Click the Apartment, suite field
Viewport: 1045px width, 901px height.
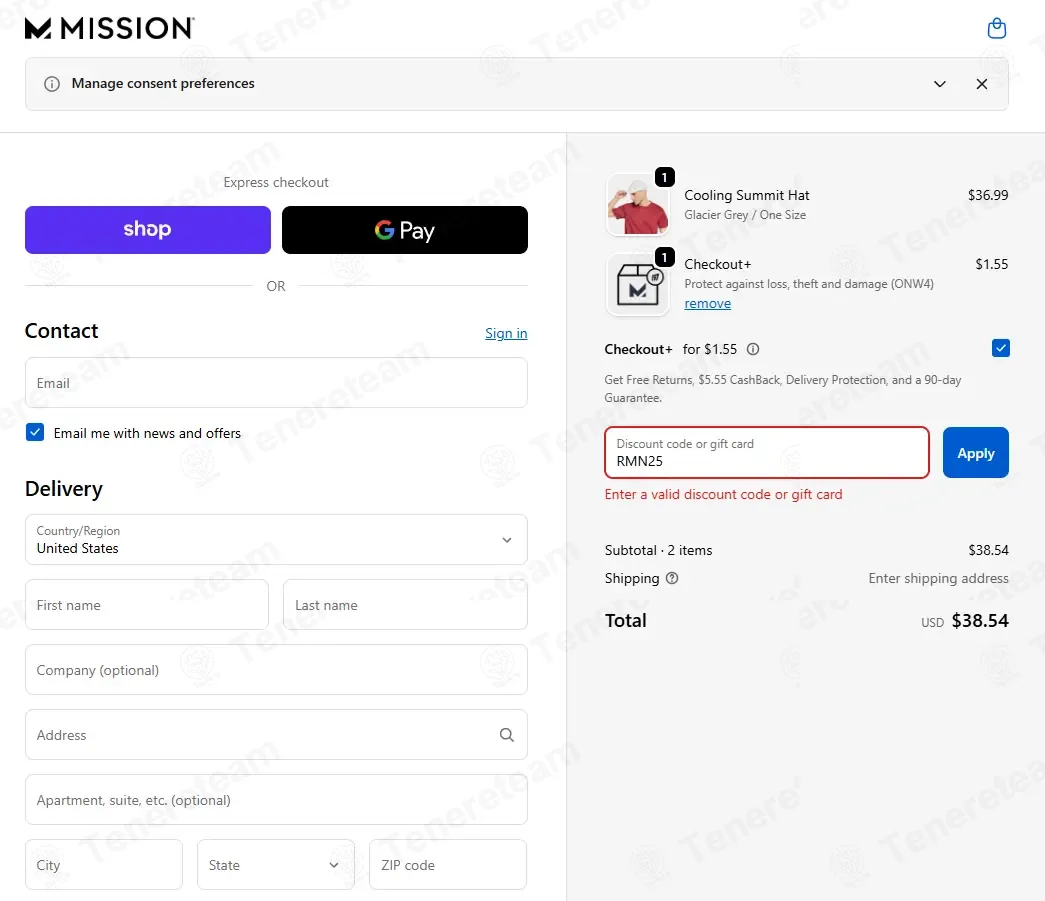point(276,800)
